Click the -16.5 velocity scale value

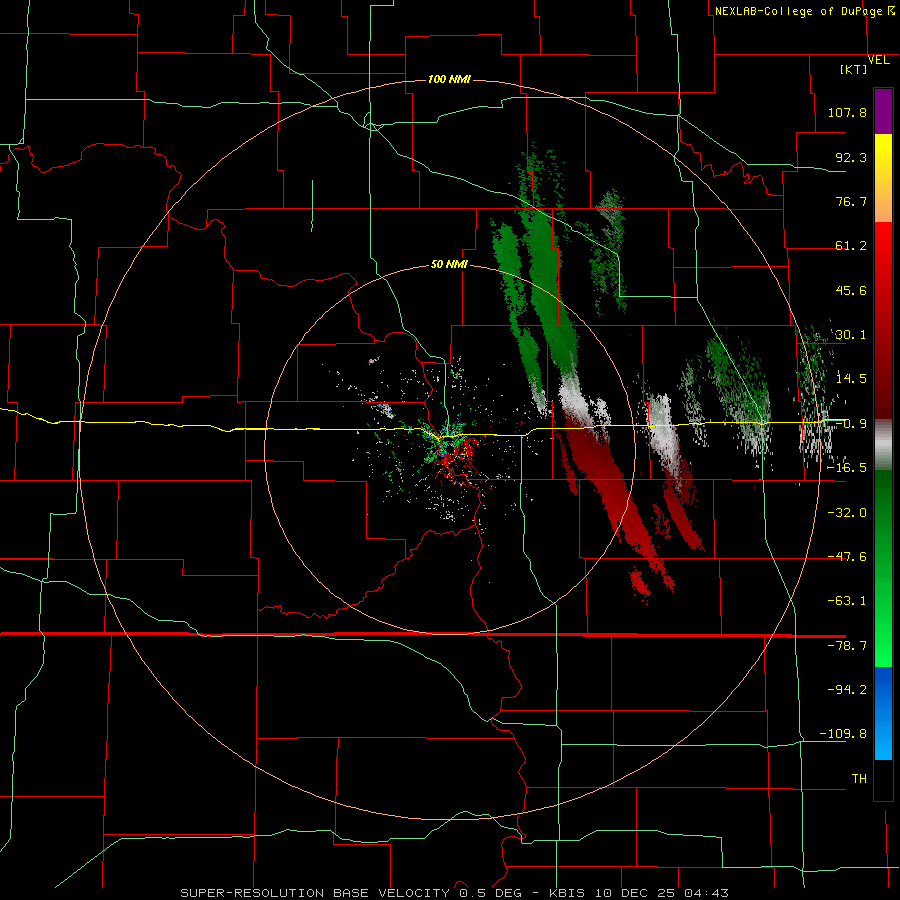pyautogui.click(x=847, y=468)
